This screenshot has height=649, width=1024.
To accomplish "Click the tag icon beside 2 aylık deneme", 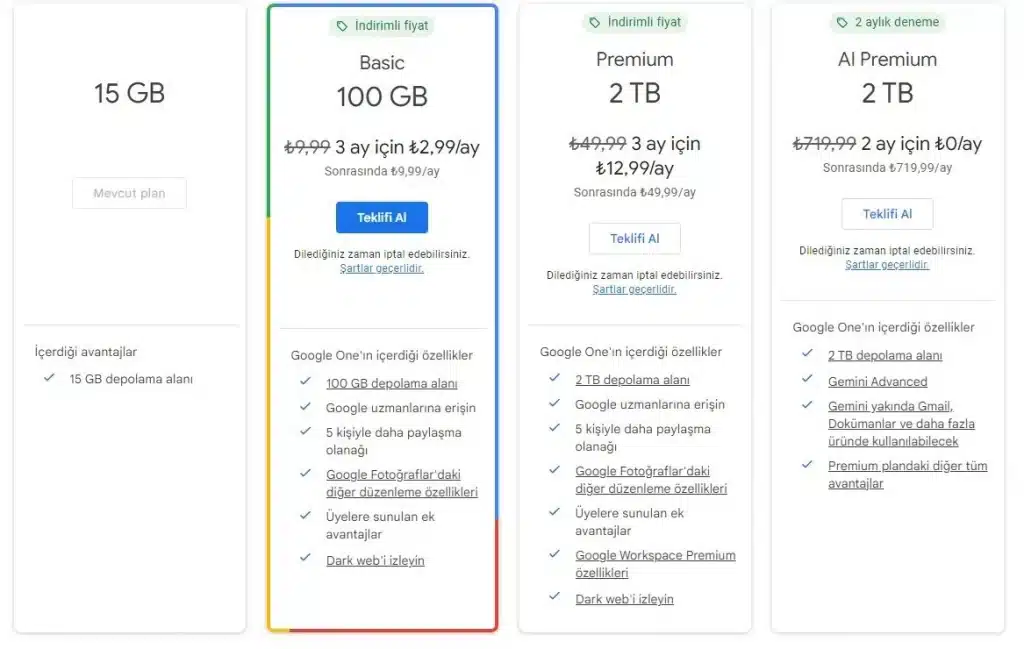I will pos(842,22).
